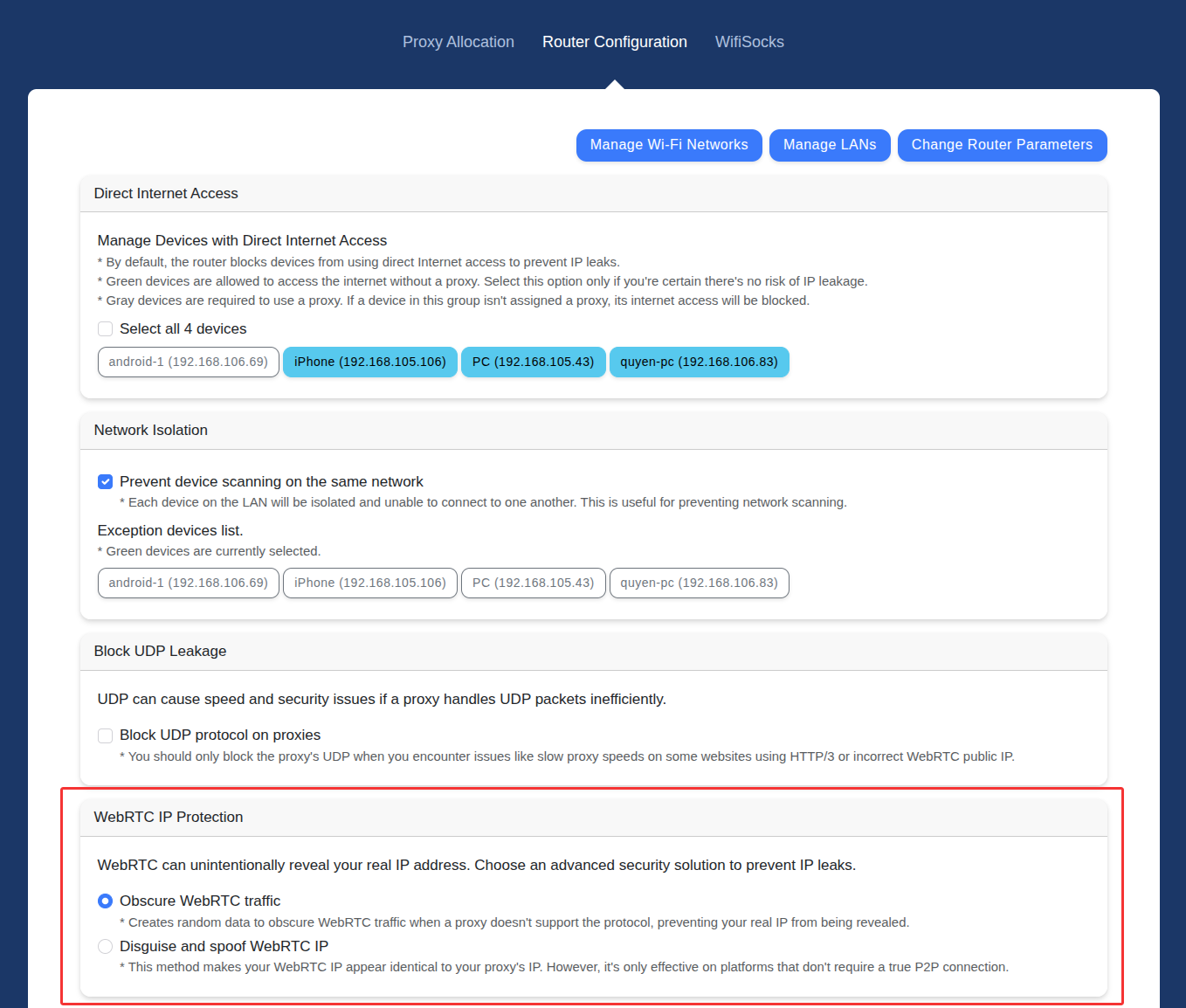Image resolution: width=1186 pixels, height=1008 pixels.
Task: Choose Disguise and spoof WebRTC IP
Action: [x=106, y=947]
